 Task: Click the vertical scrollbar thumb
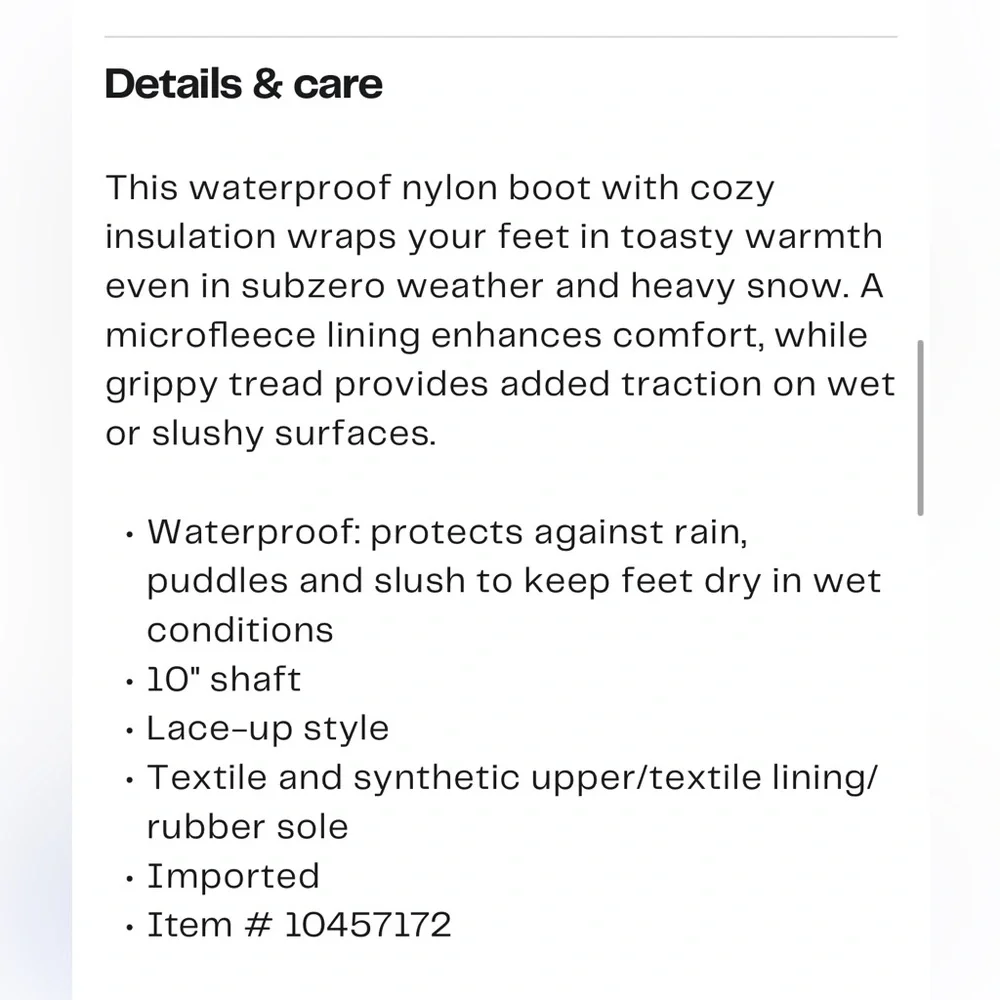coord(920,428)
